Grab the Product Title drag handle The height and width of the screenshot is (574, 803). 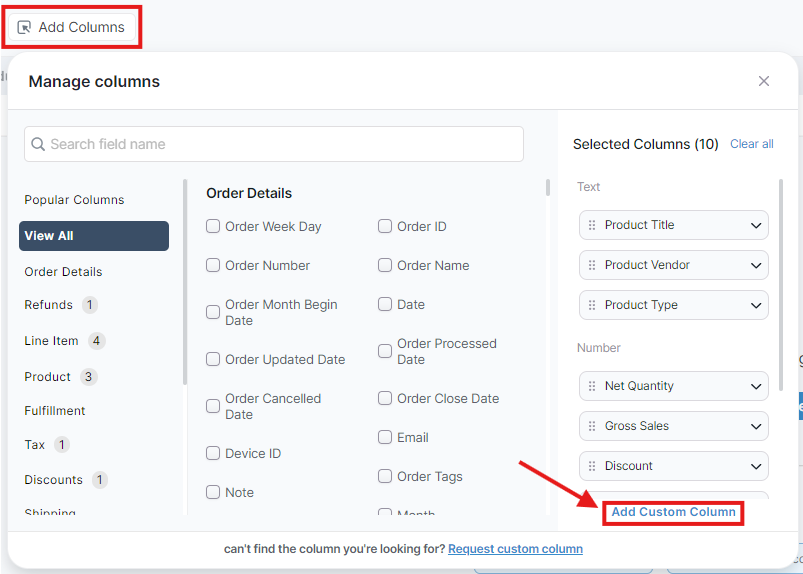(x=592, y=225)
